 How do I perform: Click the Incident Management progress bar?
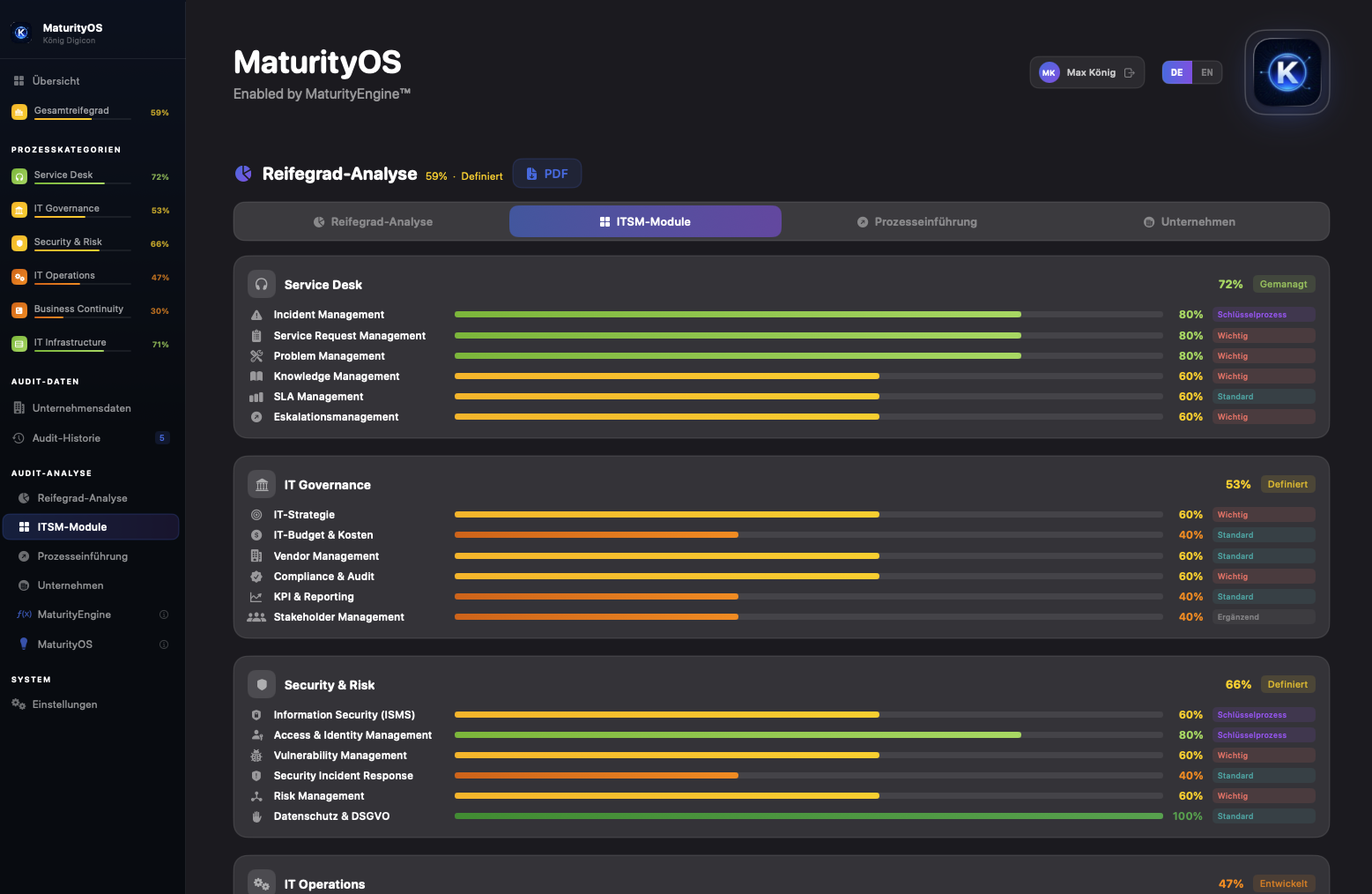click(809, 315)
